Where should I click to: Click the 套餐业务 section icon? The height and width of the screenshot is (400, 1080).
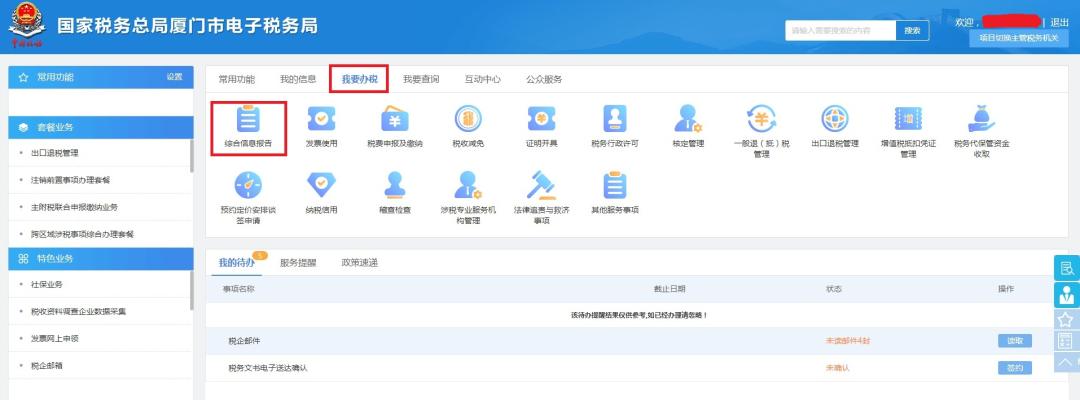(23, 127)
